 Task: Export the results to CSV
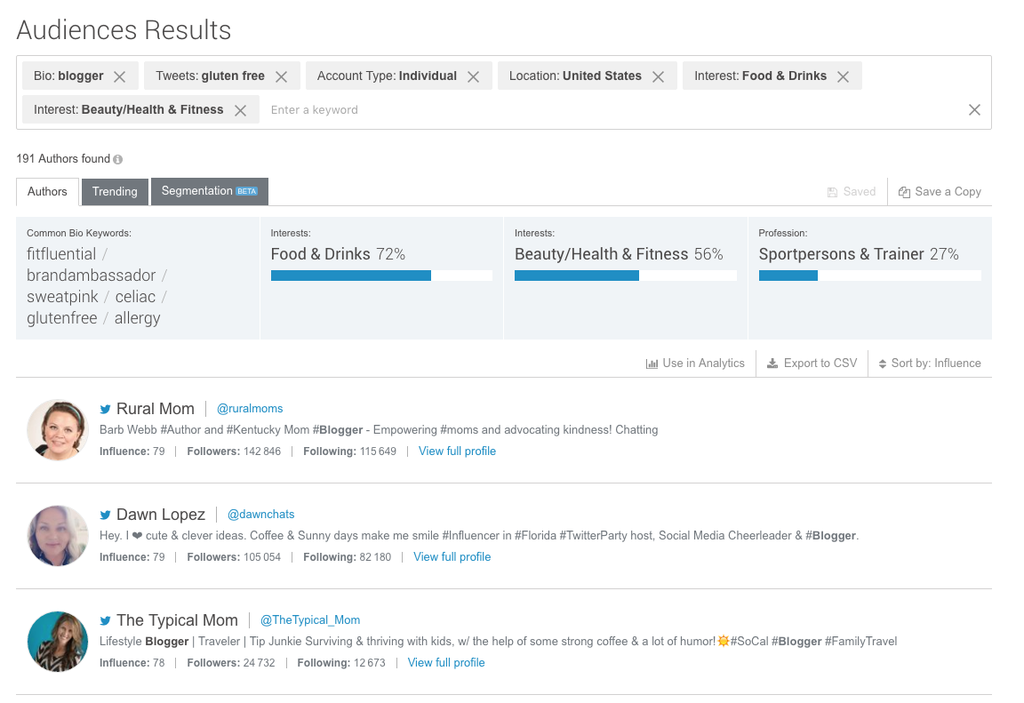(x=811, y=363)
